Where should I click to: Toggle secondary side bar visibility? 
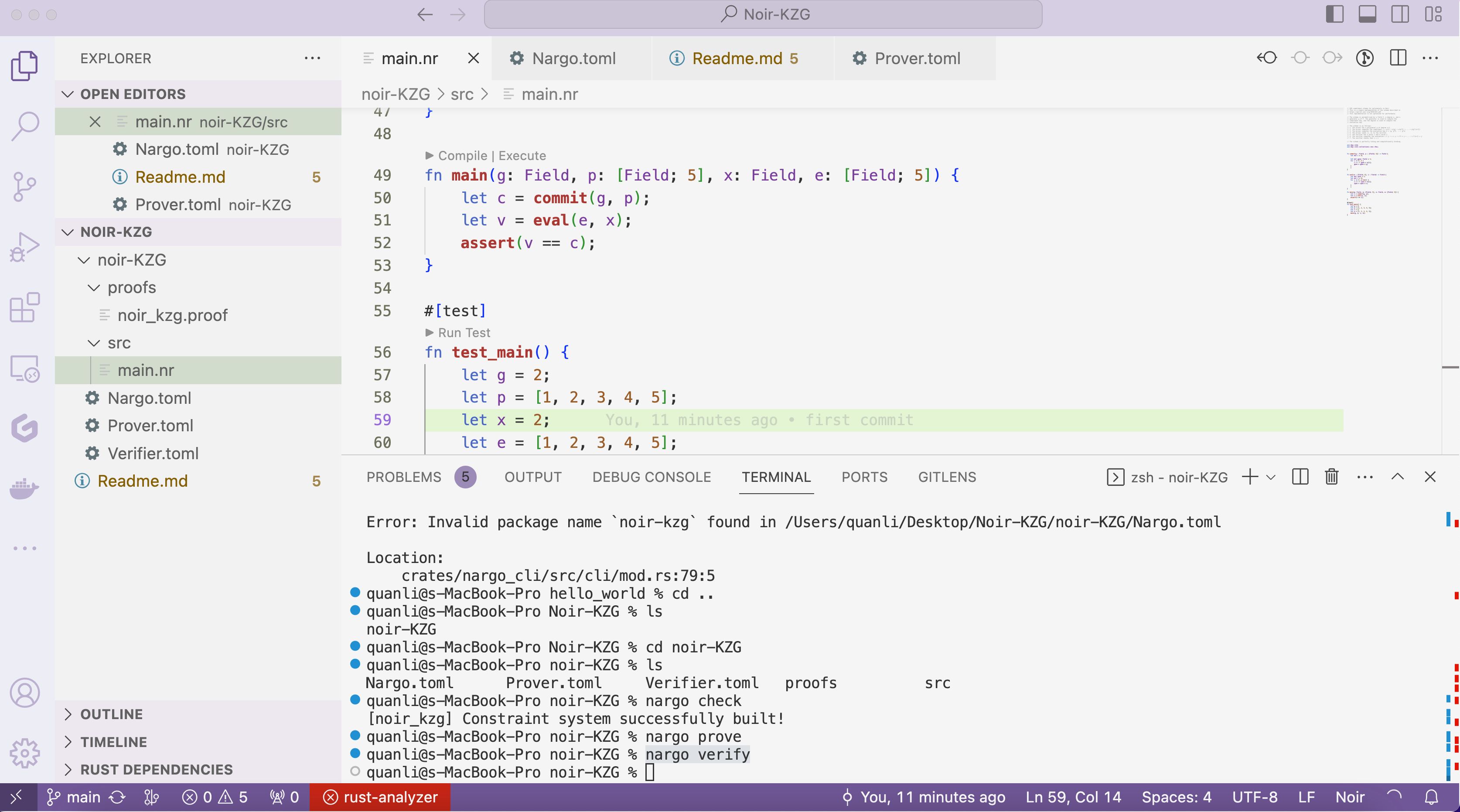point(1399,14)
